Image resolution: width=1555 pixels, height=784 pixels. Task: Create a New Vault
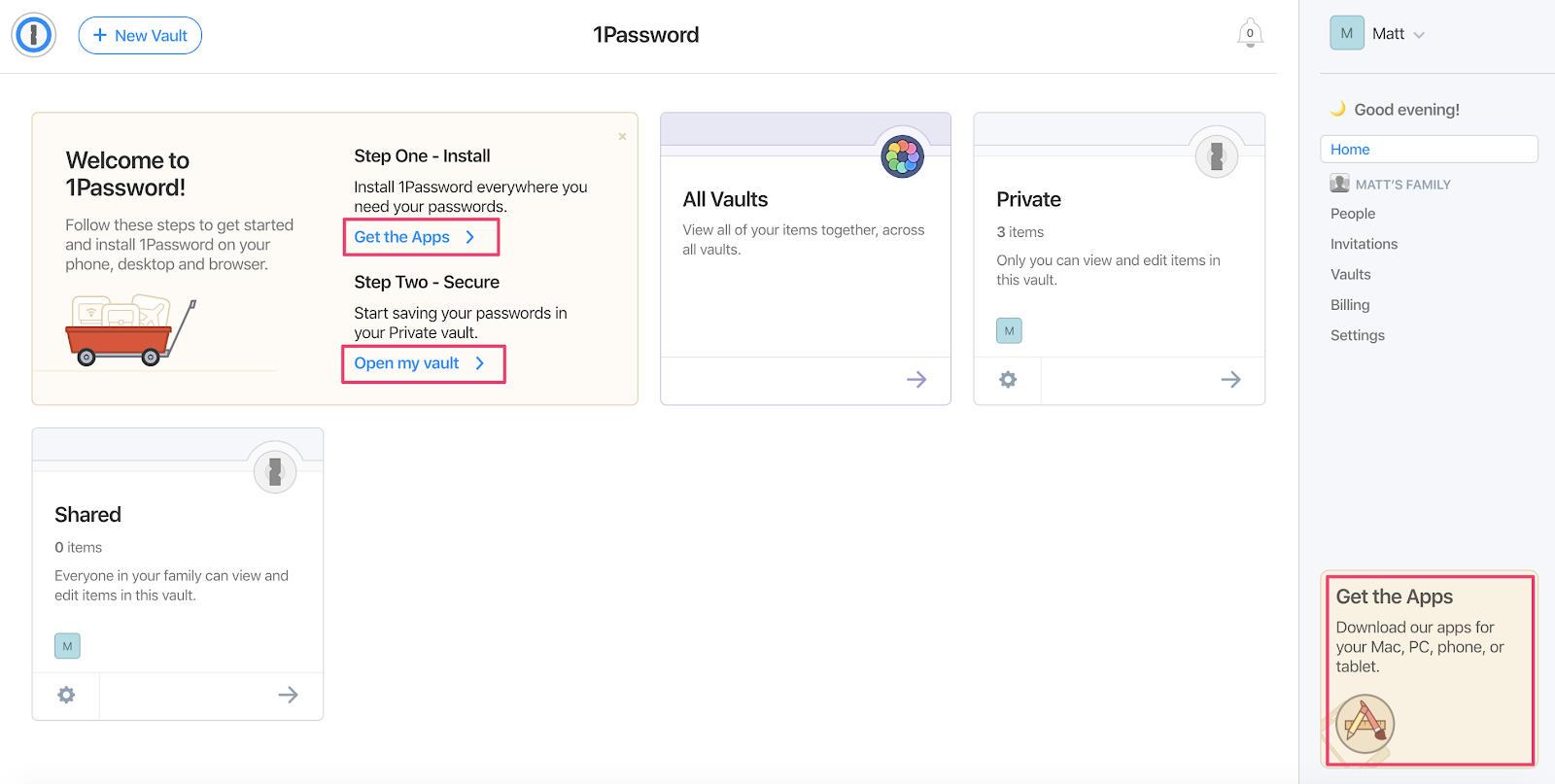[140, 35]
